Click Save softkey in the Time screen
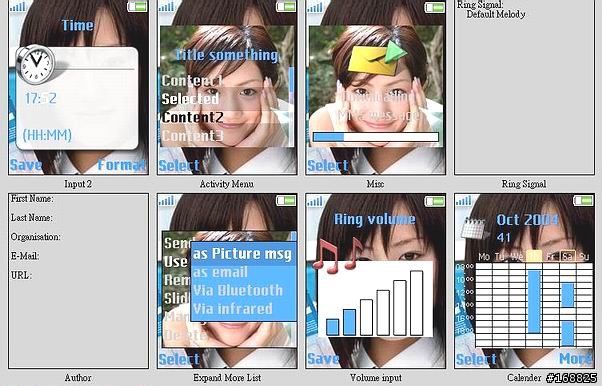This screenshot has width=602, height=386. click(x=25, y=165)
